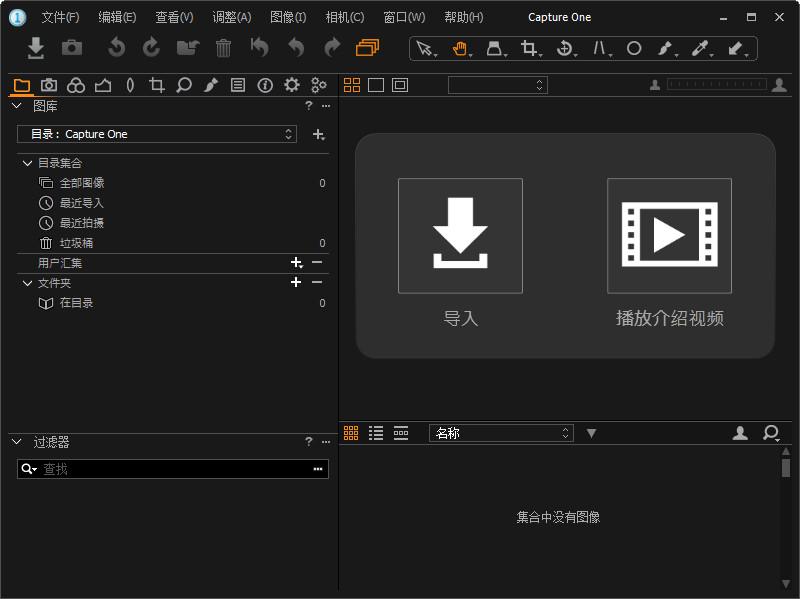Open the Details magnifier tool tab
The height and width of the screenshot is (599, 800).
pyautogui.click(x=184, y=85)
